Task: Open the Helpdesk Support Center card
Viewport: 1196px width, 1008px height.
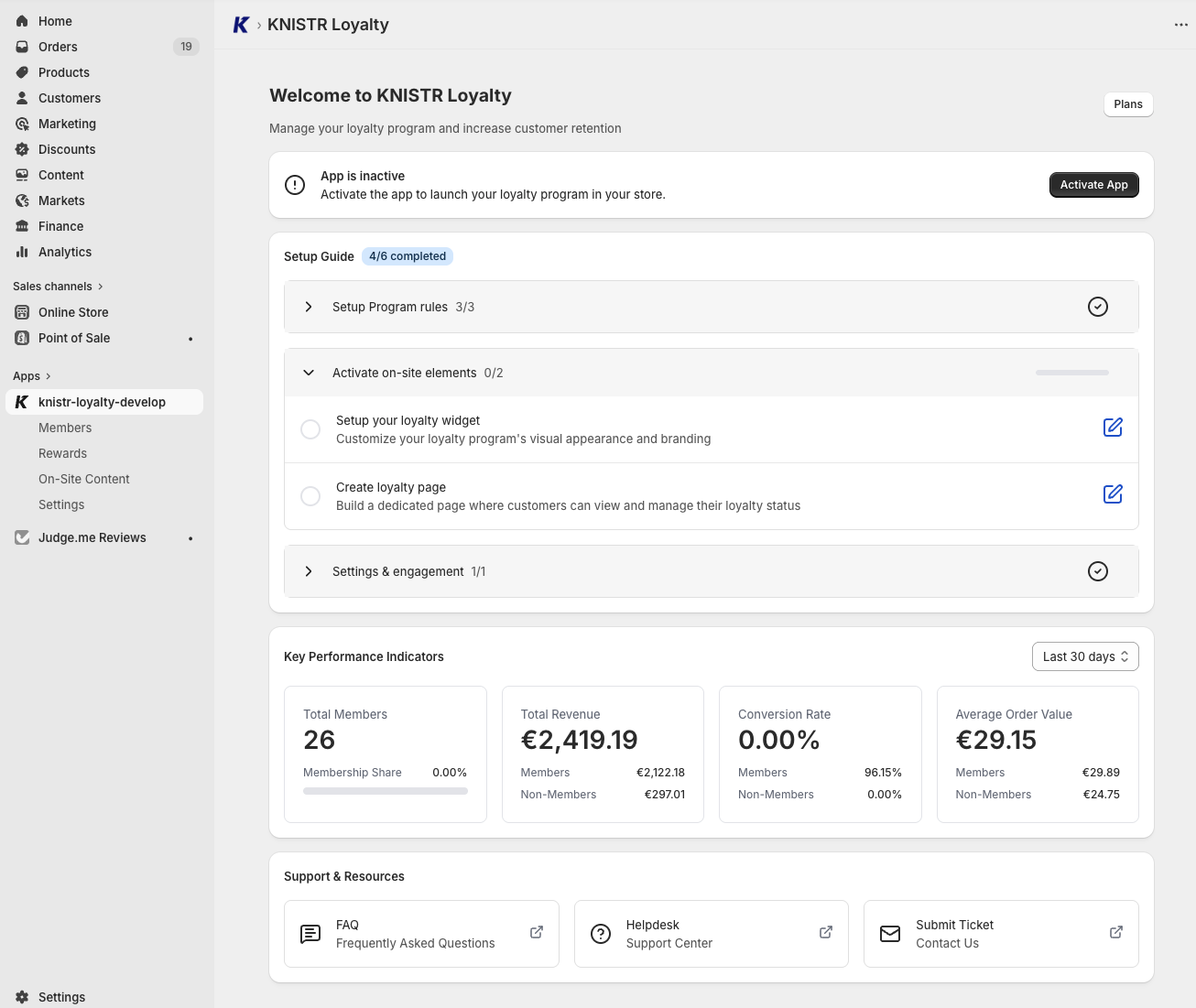Action: pos(712,934)
